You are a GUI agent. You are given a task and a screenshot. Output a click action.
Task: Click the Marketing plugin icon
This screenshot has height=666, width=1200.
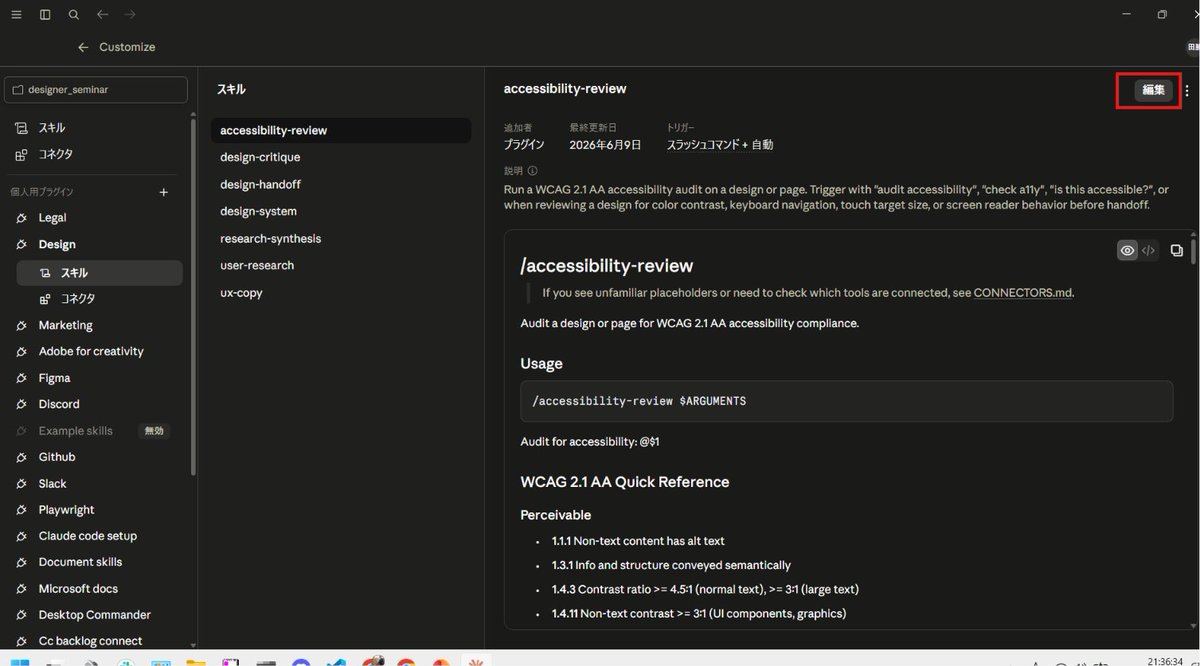point(21,325)
